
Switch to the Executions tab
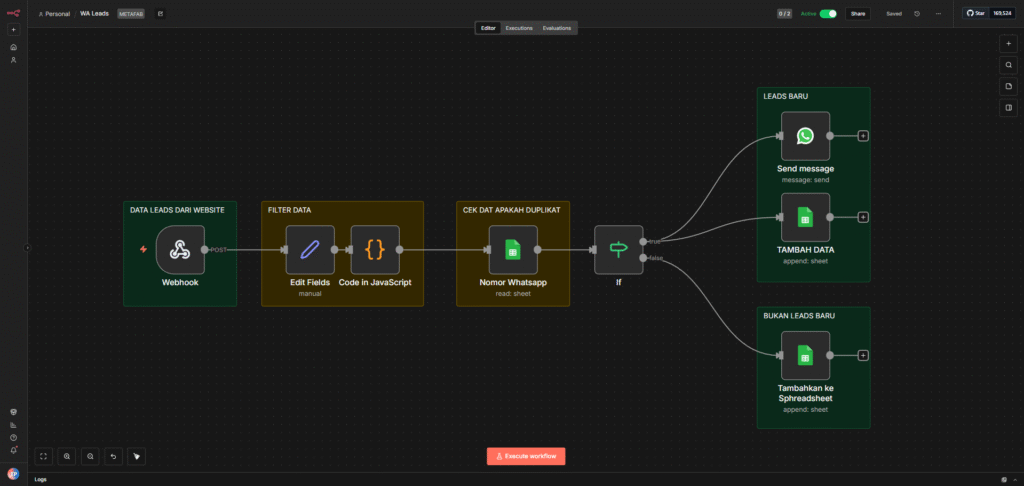pos(519,28)
